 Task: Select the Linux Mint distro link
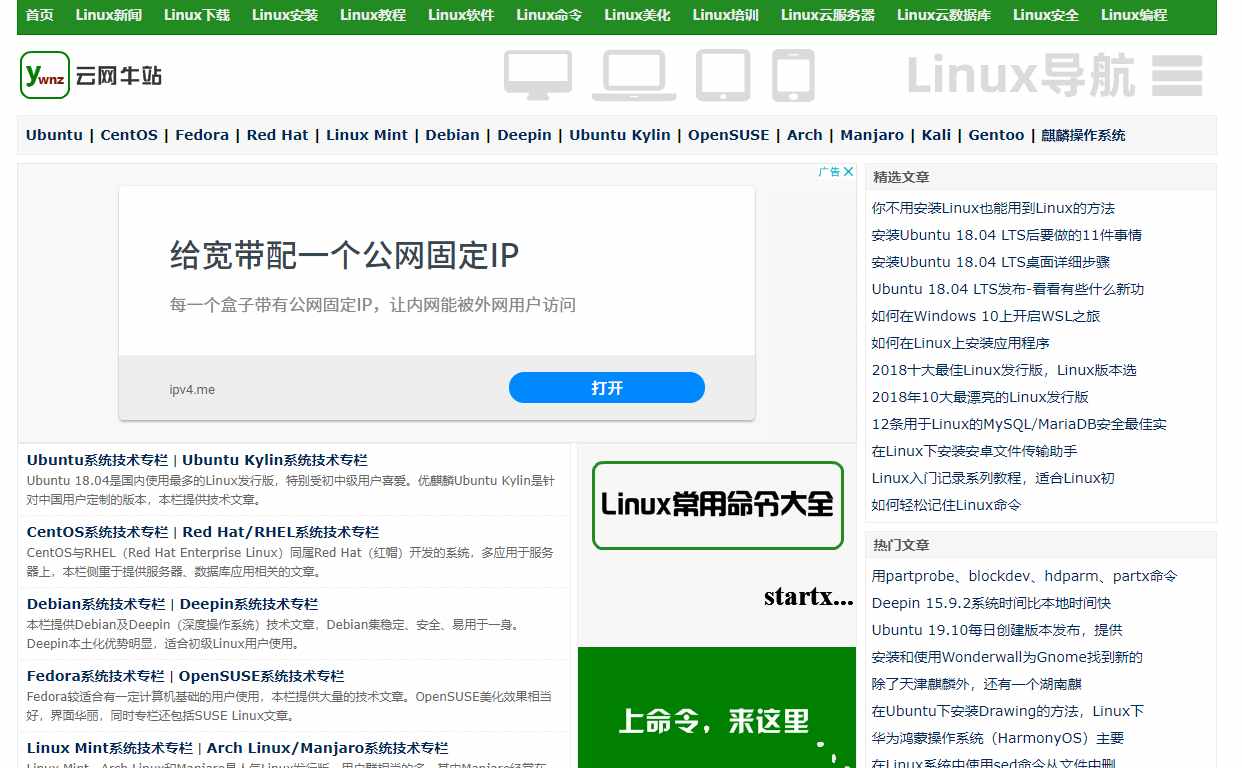click(367, 135)
